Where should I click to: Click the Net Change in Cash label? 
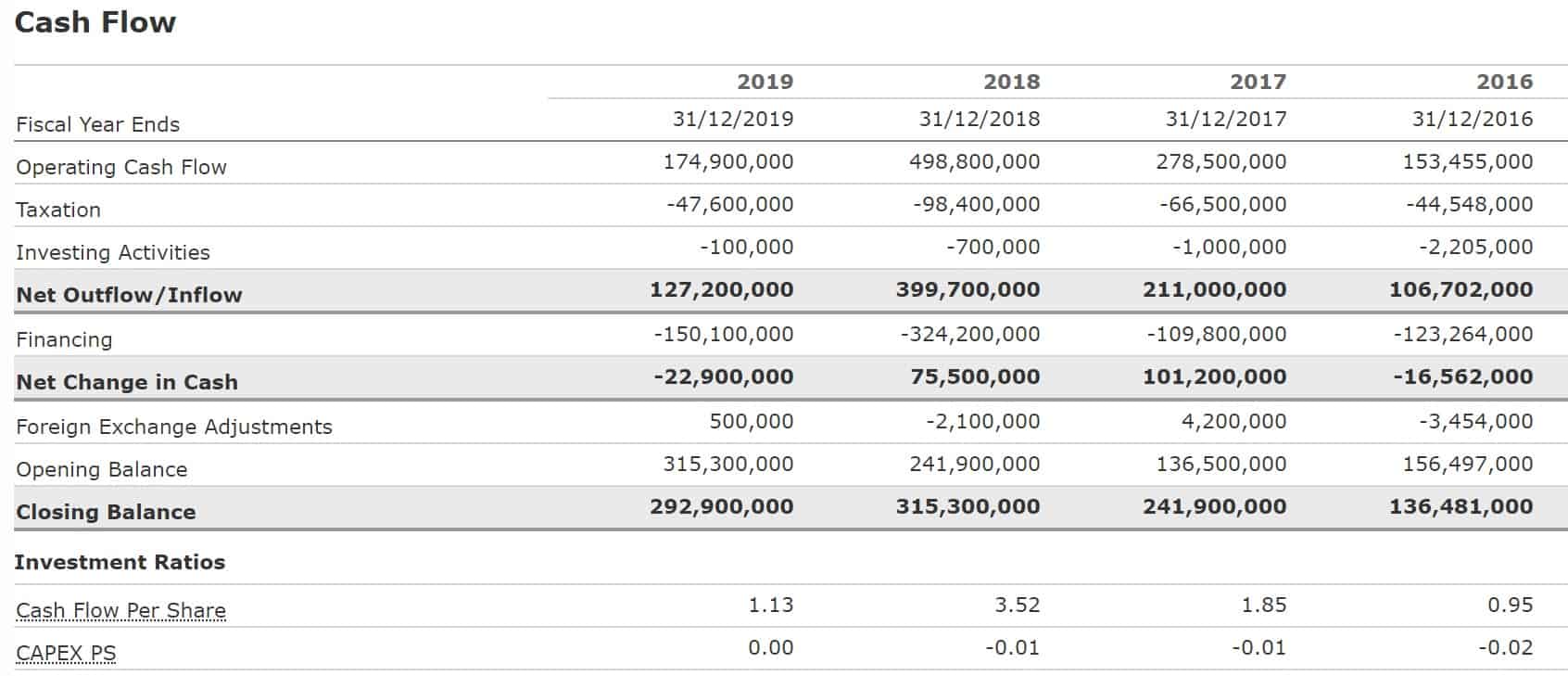pos(127,382)
